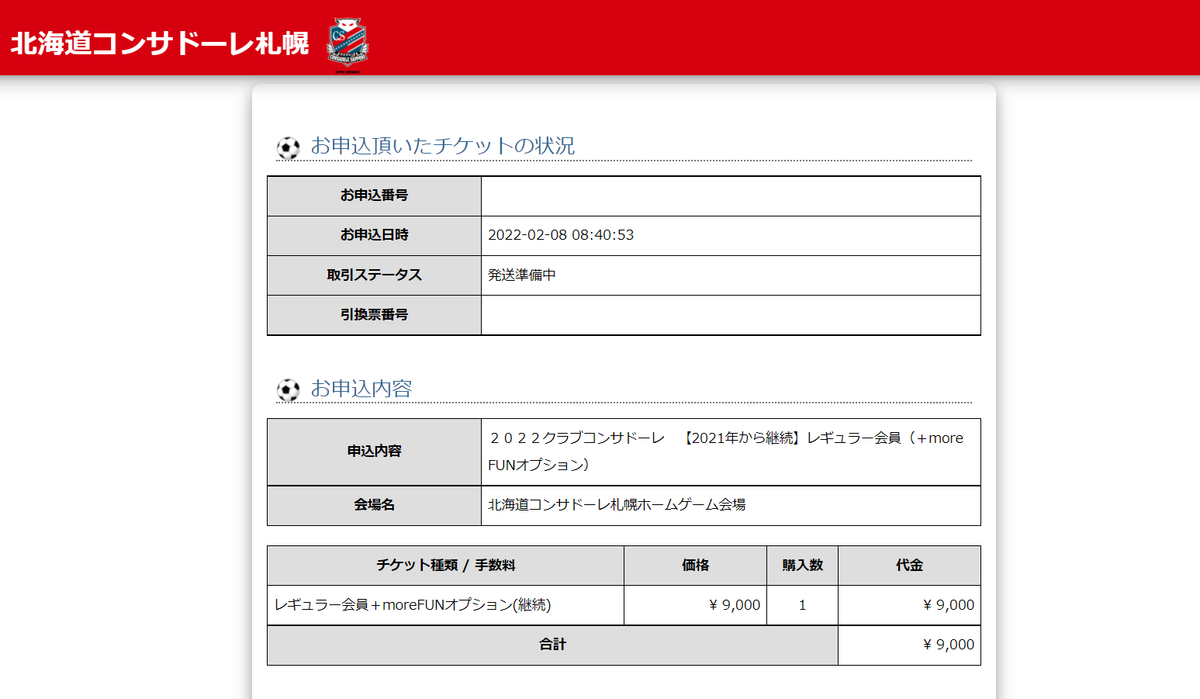Select the お申込内容 section heading
Image resolution: width=1200 pixels, height=699 pixels.
361,388
